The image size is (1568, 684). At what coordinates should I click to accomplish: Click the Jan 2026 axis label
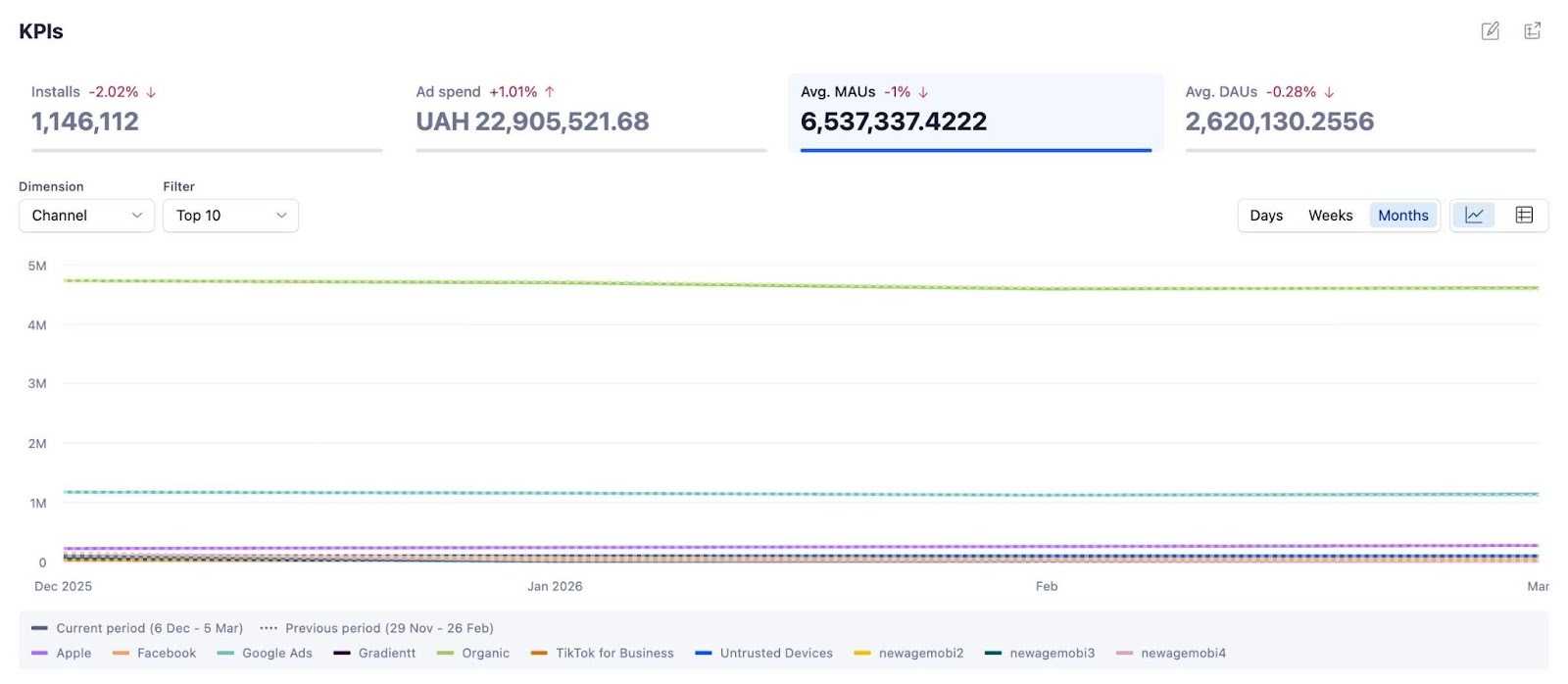555,586
